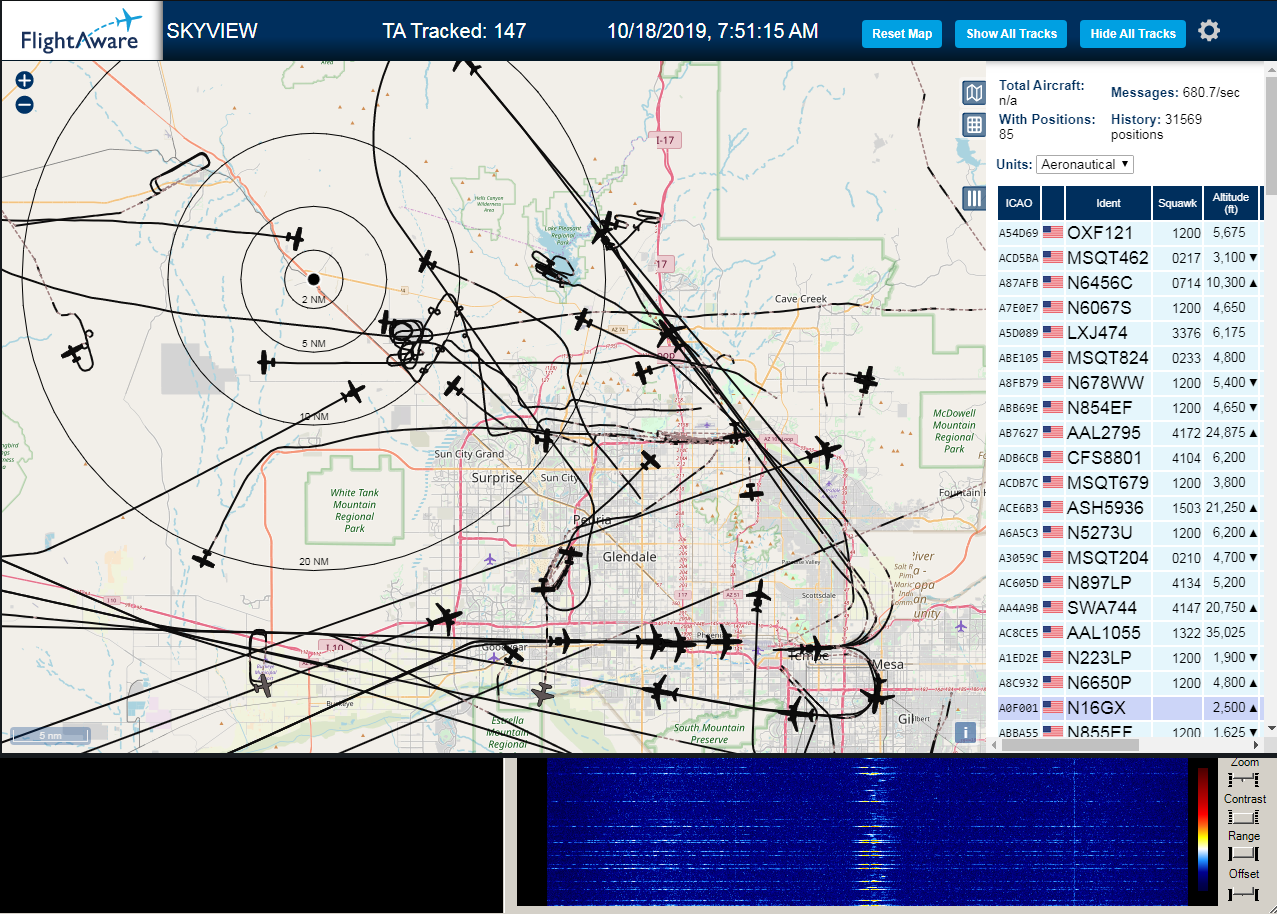The width and height of the screenshot is (1277, 915).
Task: Click the spectrum waterfall display
Action: point(865,832)
